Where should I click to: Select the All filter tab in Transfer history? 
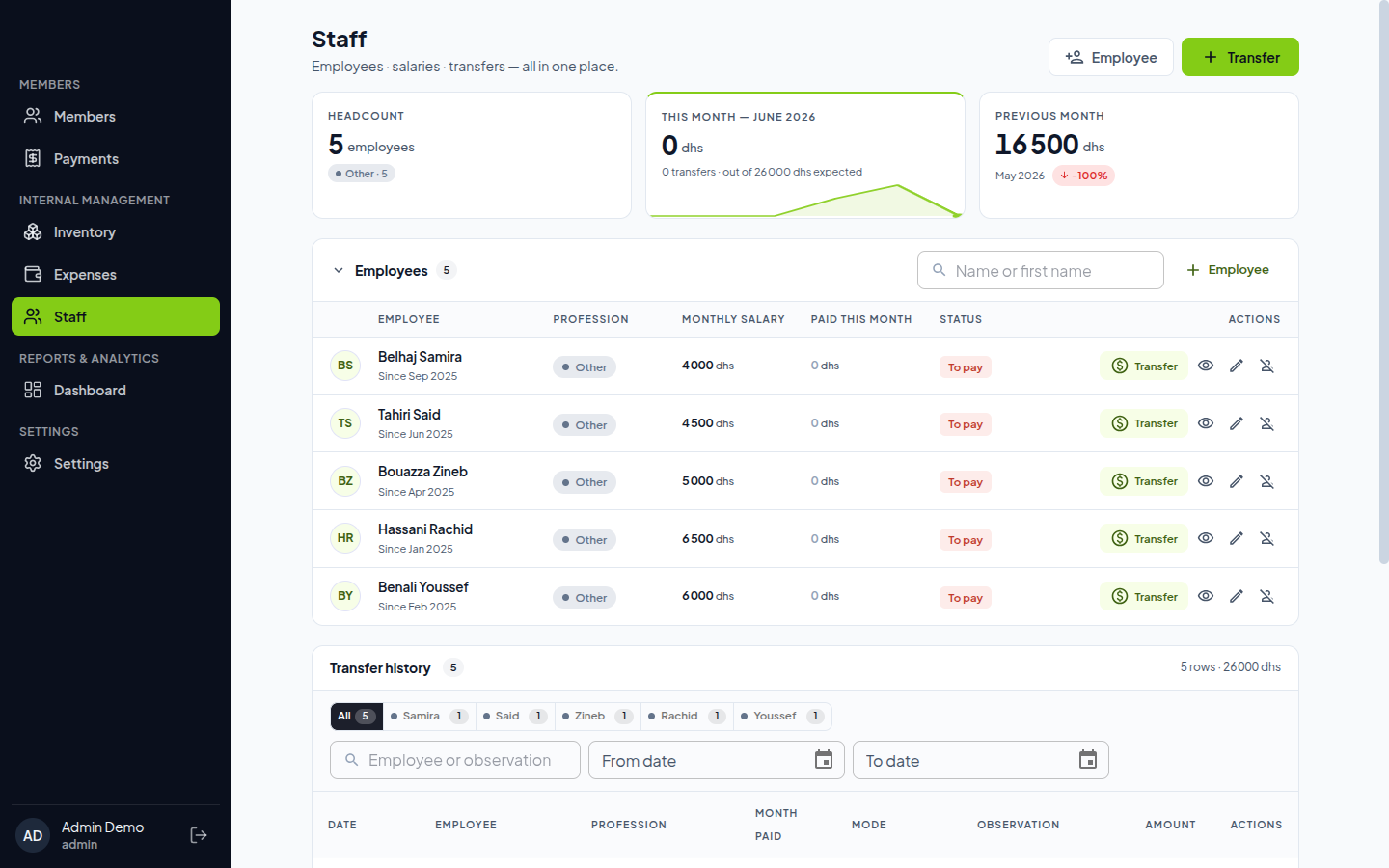pos(357,716)
